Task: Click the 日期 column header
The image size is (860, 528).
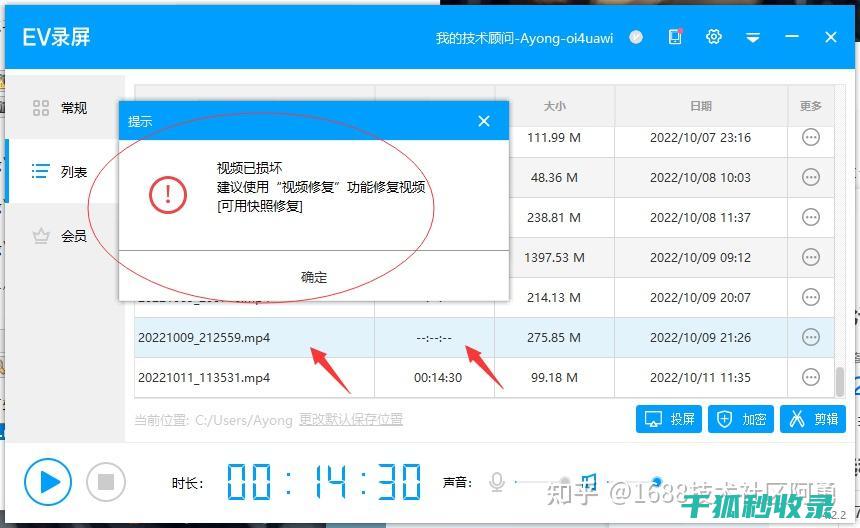Action: point(701,106)
